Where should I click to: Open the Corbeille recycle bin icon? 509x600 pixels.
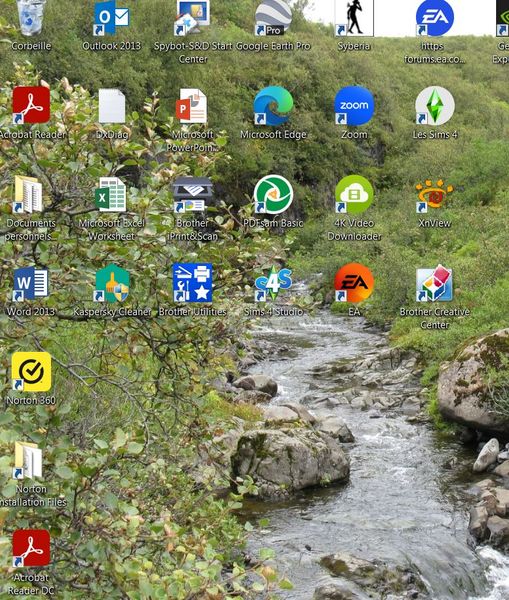[x=31, y=18]
